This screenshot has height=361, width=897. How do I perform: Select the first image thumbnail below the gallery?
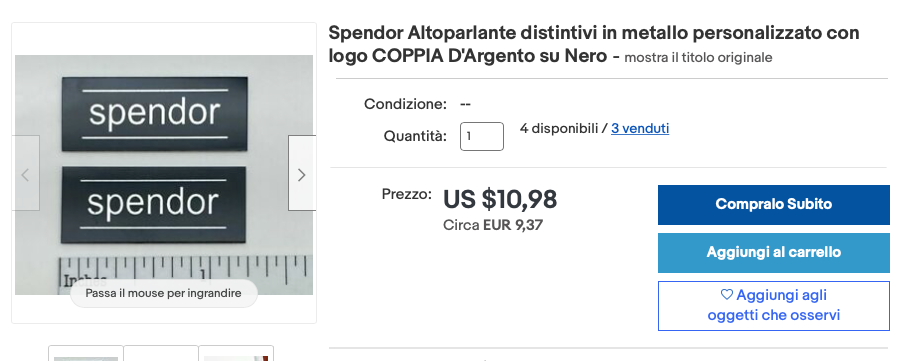pos(86,354)
